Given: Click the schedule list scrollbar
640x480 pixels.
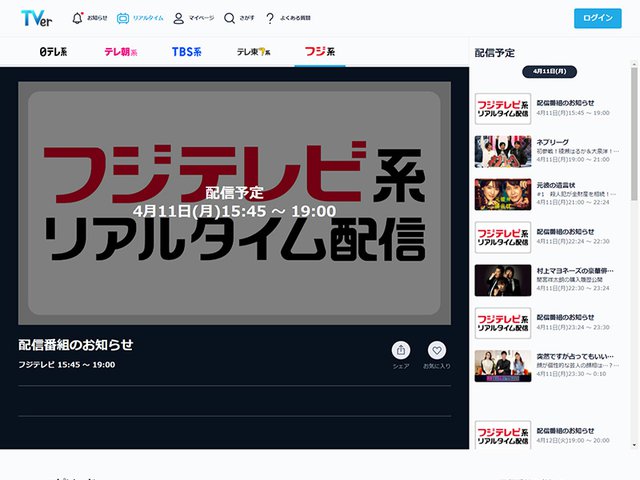Looking at the screenshot, I should 634,150.
